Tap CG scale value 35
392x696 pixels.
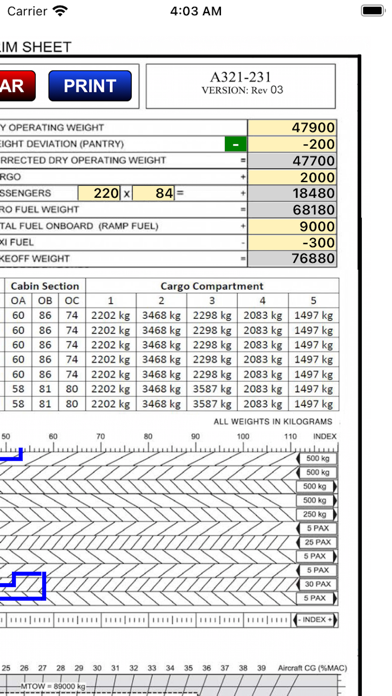point(188,668)
